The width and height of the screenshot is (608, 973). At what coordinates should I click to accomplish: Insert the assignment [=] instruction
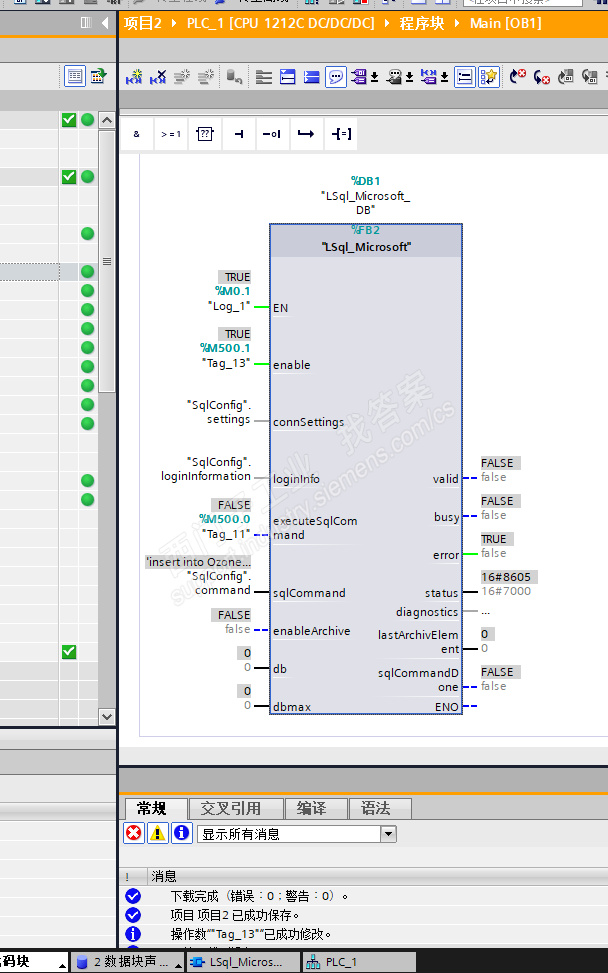[341, 134]
